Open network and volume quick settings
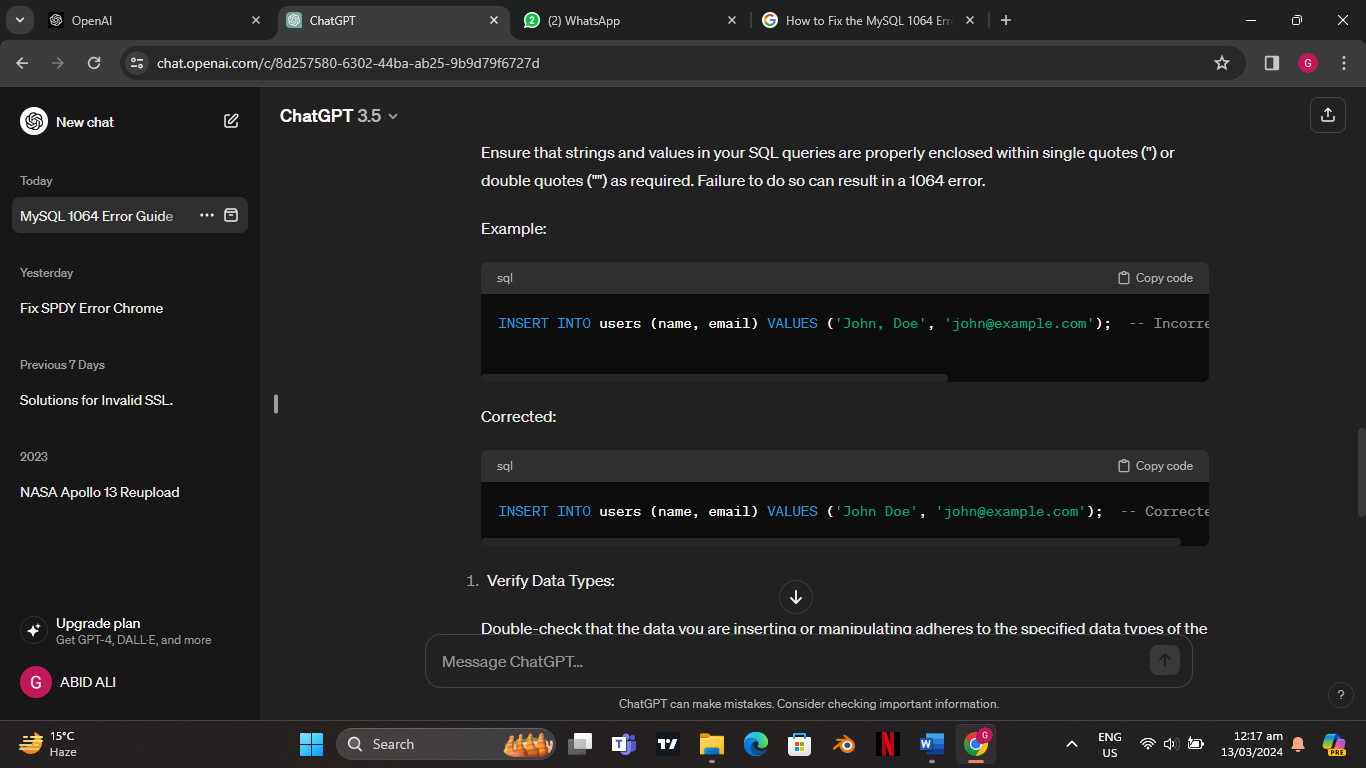The height and width of the screenshot is (768, 1366). pos(1171,744)
